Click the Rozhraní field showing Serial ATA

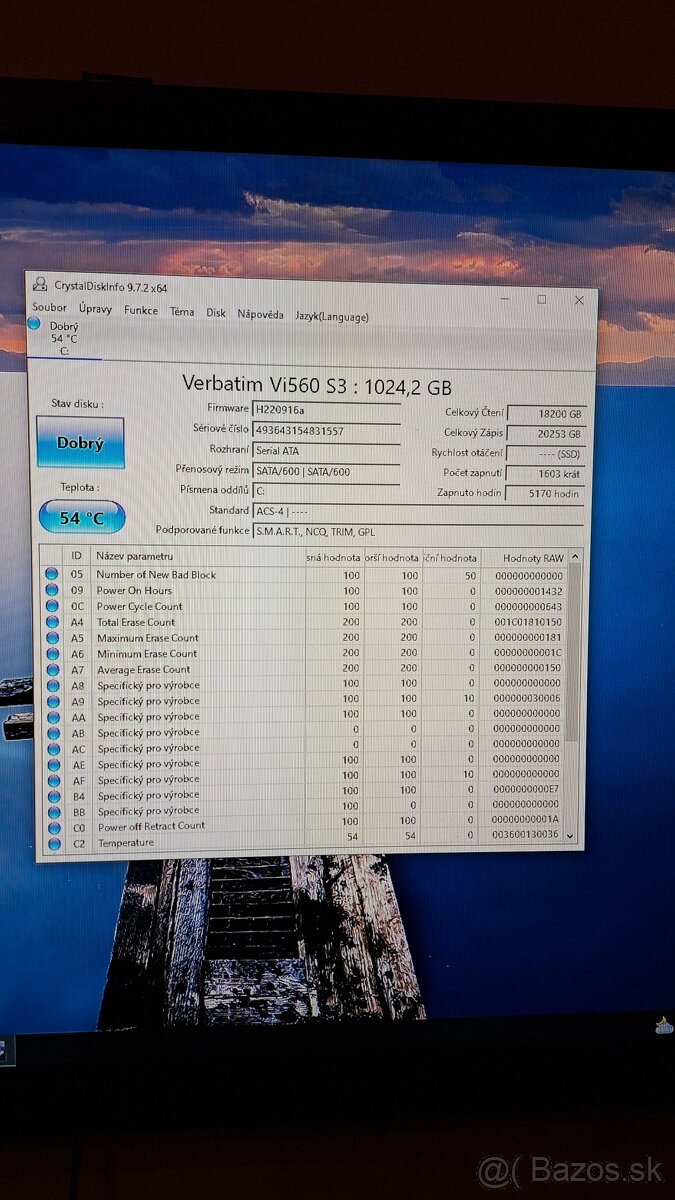327,451
